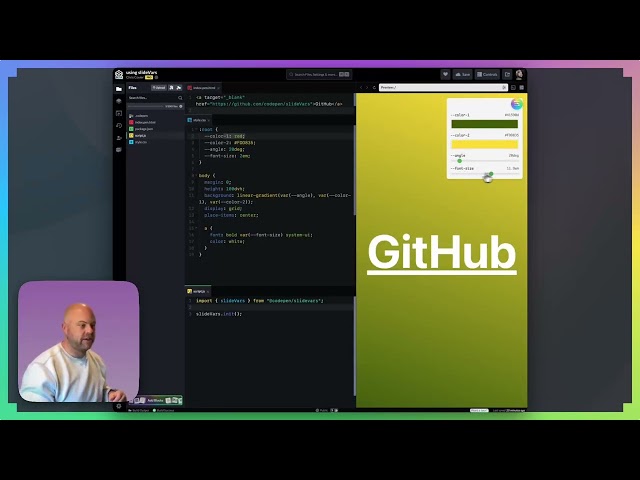Viewport: 640px width, 480px height.
Task: Click the Add Blocks button
Action: (x=155, y=400)
